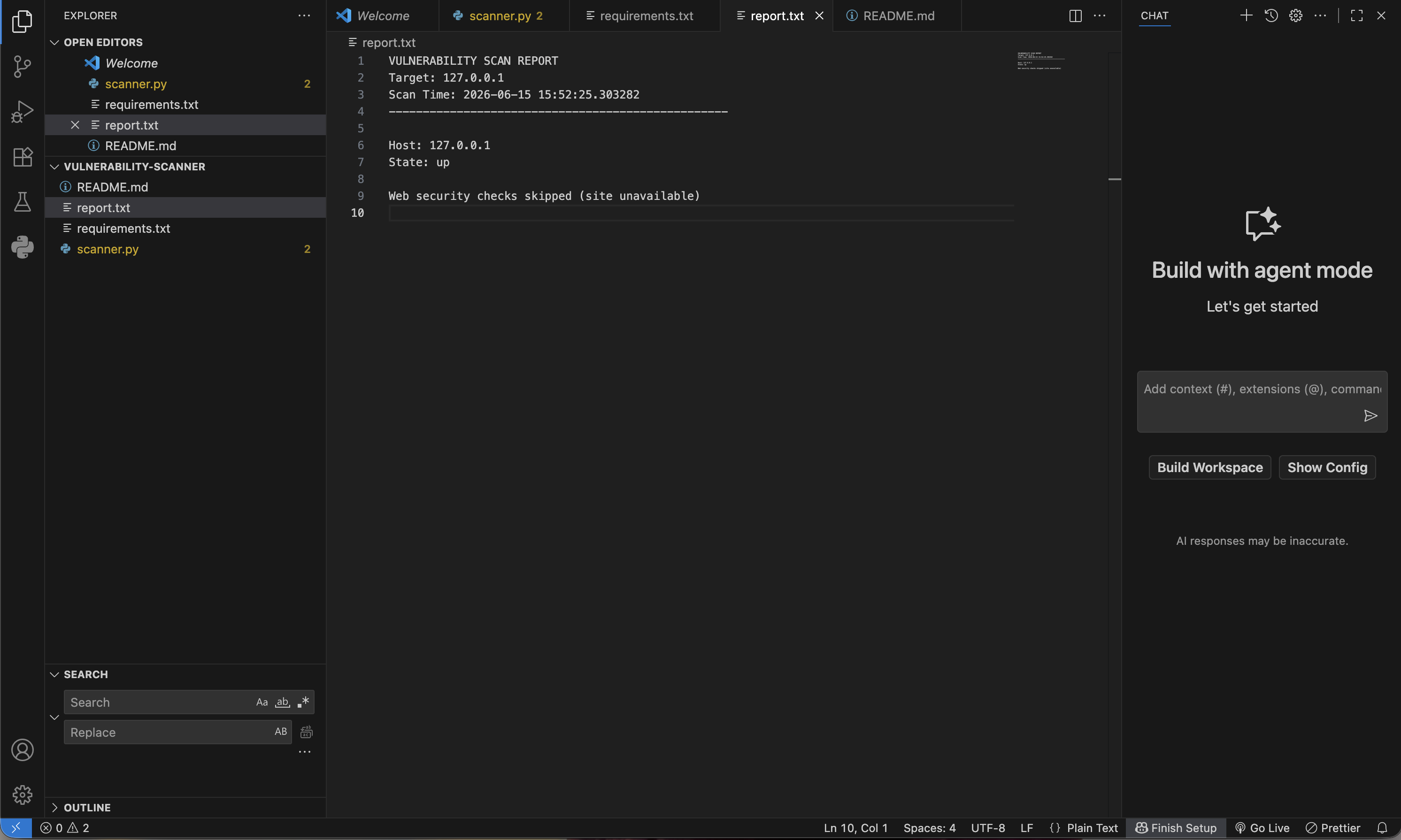Open README.md in folder tree

pyautogui.click(x=185, y=187)
